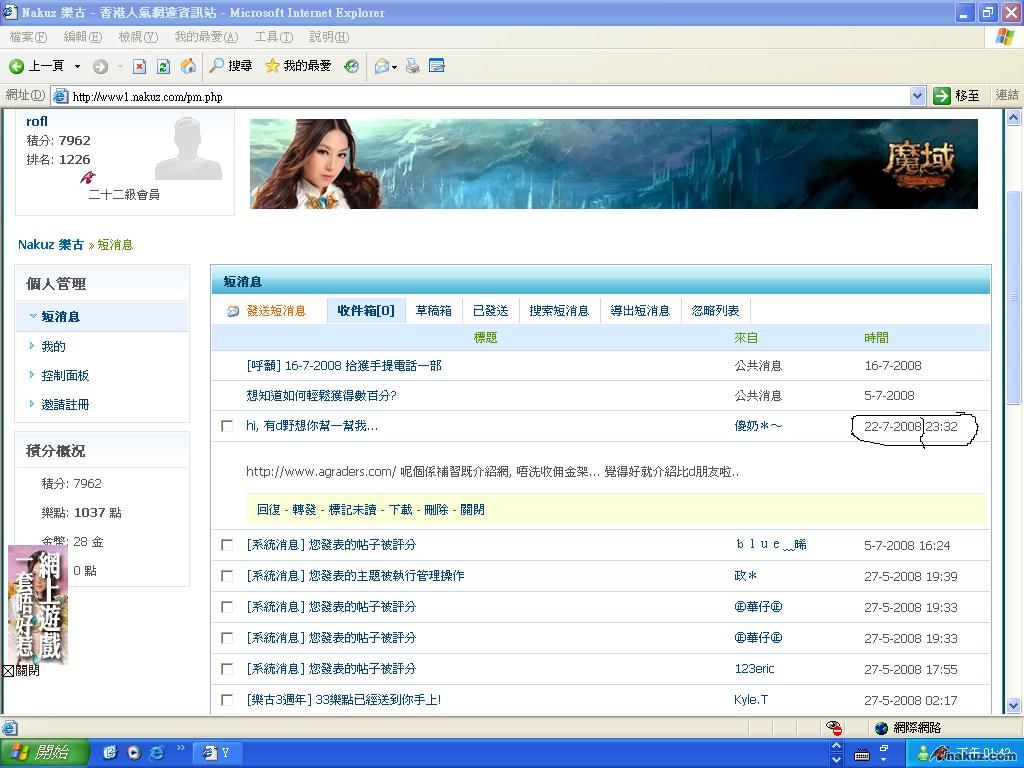Check the box for message from 優奶
Screen dimensions: 1024x768
pyautogui.click(x=227, y=426)
